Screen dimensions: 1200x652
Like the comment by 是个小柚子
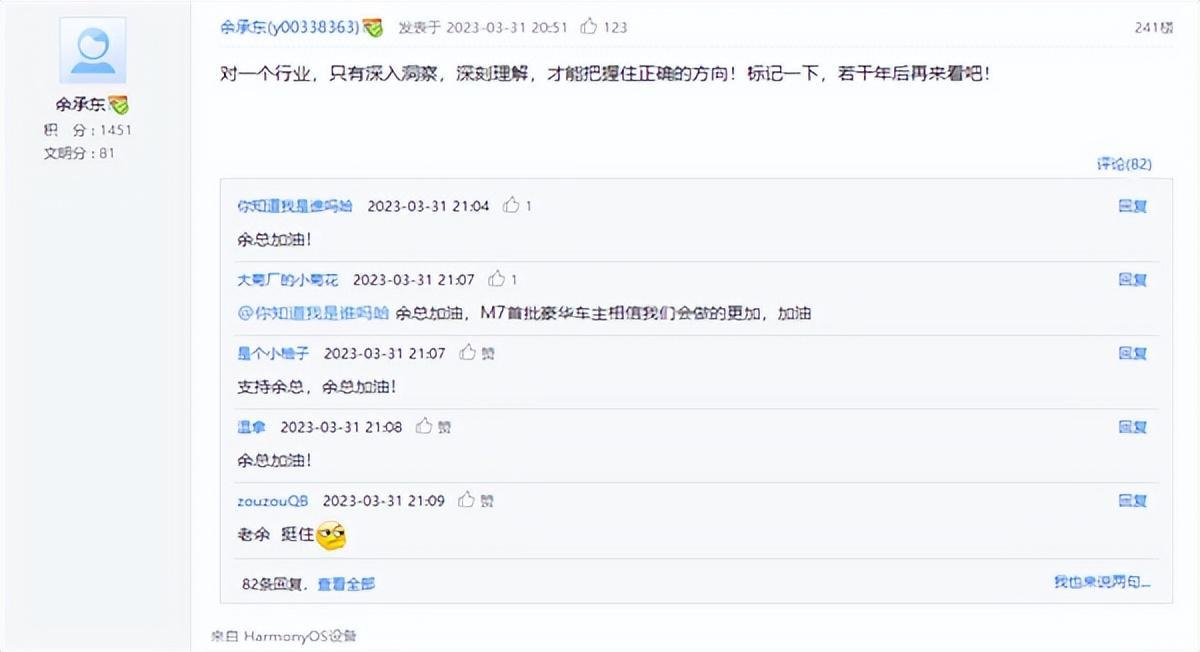coord(467,353)
